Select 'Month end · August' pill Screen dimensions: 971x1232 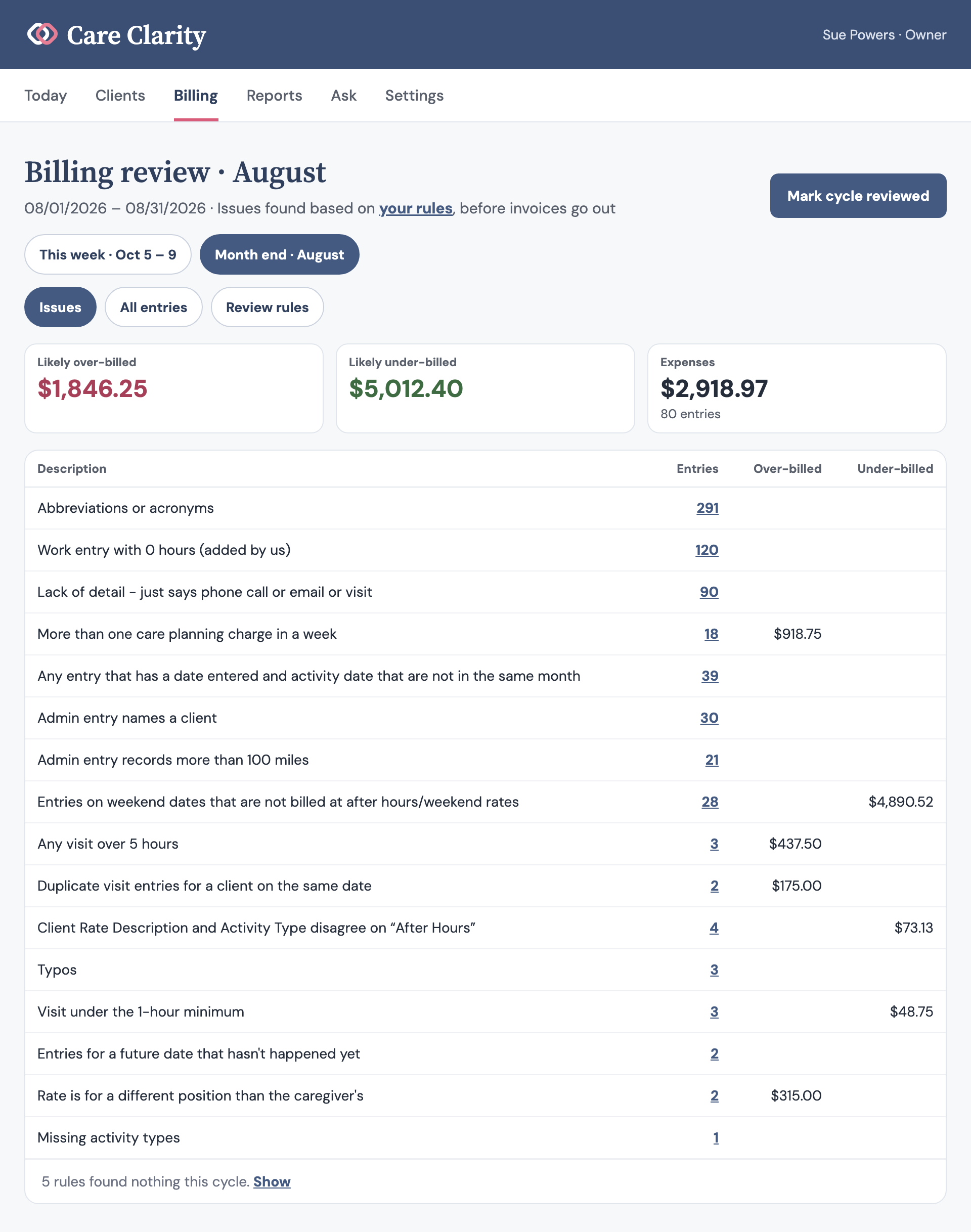(x=279, y=255)
